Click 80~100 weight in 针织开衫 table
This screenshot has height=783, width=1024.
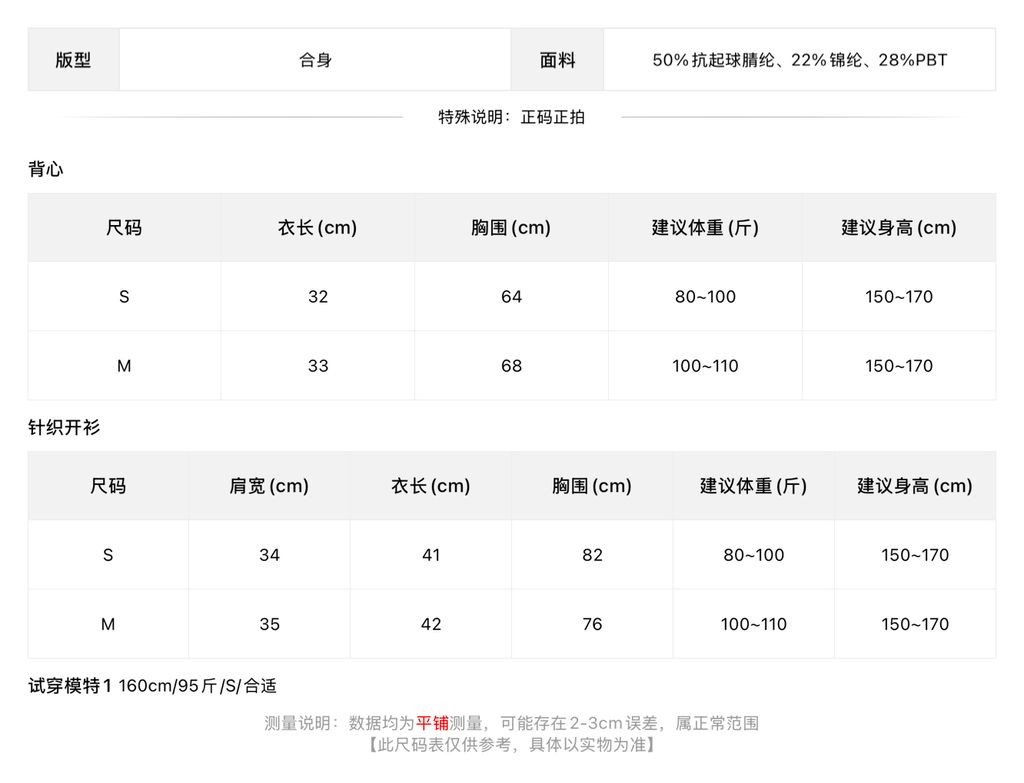754,555
